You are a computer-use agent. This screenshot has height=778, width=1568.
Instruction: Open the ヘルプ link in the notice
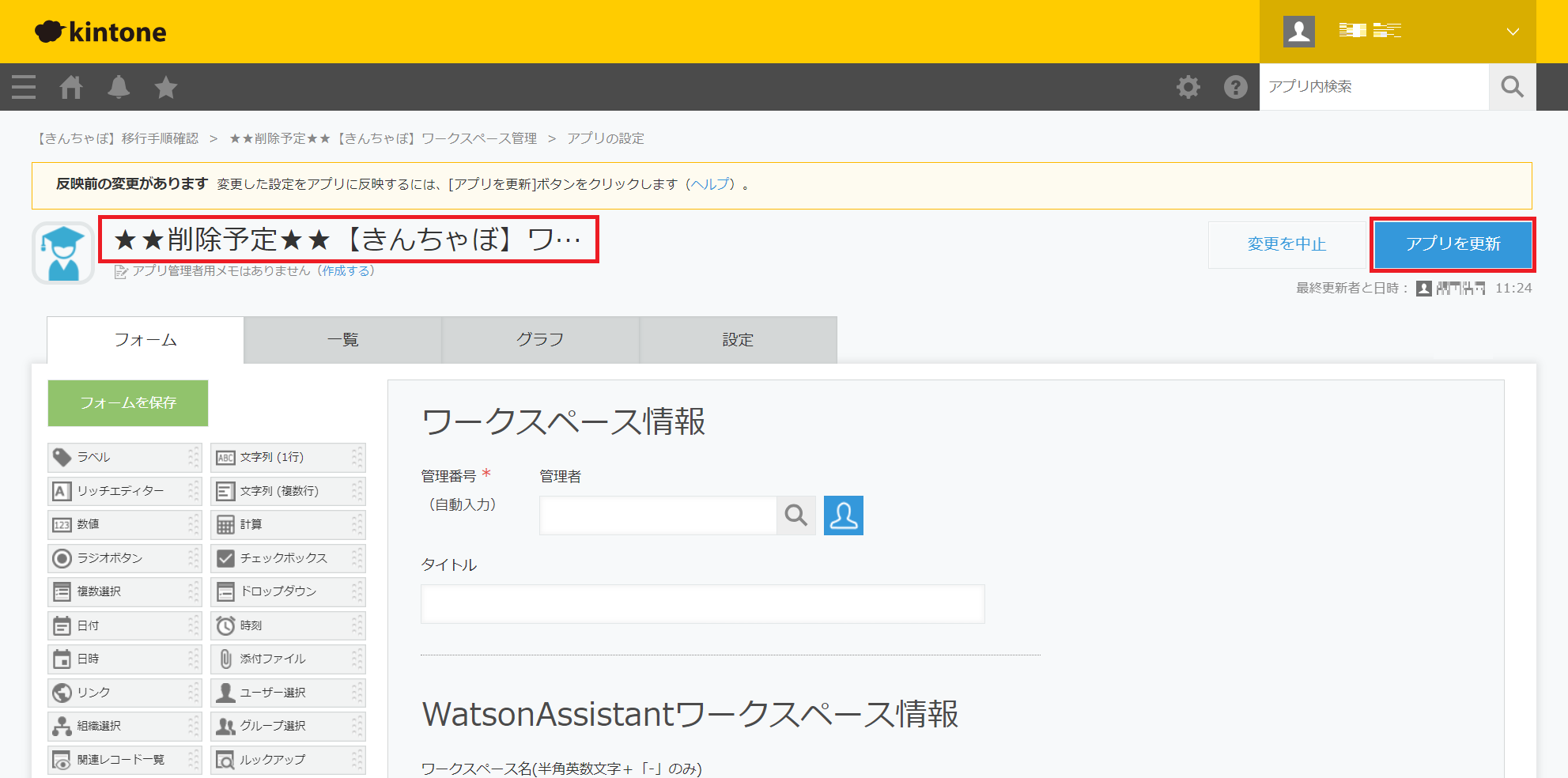[x=710, y=184]
